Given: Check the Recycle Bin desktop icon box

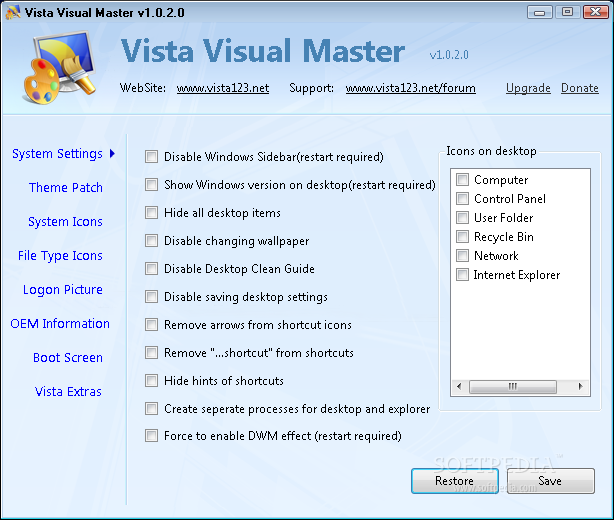Looking at the screenshot, I should [x=462, y=237].
